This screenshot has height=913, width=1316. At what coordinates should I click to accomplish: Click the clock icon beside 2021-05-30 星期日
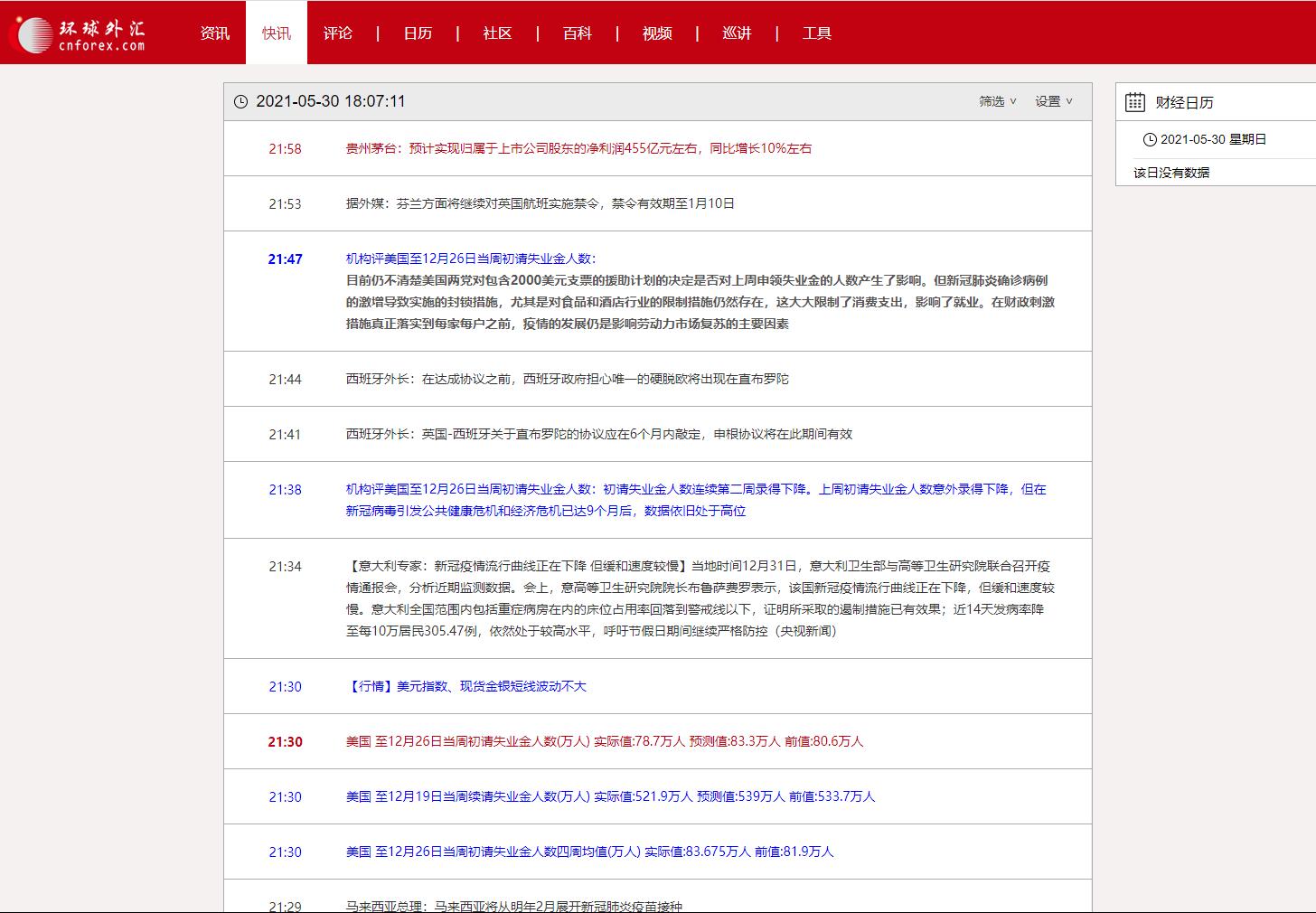pos(1149,140)
